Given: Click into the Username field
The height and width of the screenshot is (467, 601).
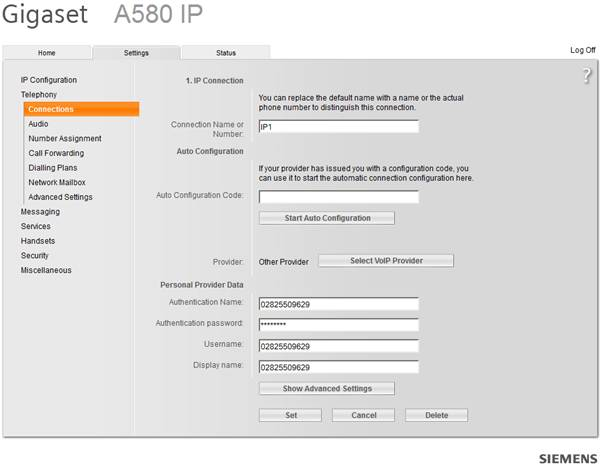Looking at the screenshot, I should 339,346.
